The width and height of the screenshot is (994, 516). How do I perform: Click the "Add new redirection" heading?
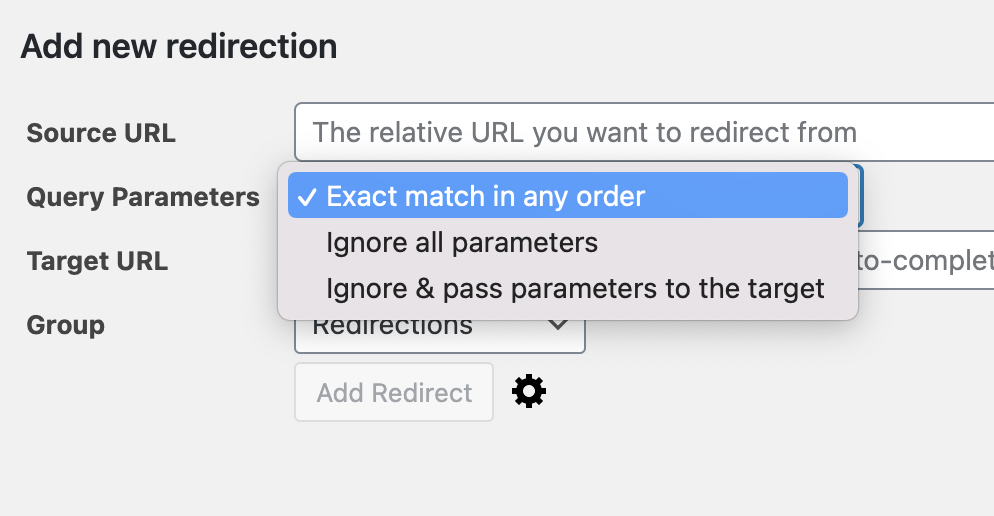tap(179, 46)
